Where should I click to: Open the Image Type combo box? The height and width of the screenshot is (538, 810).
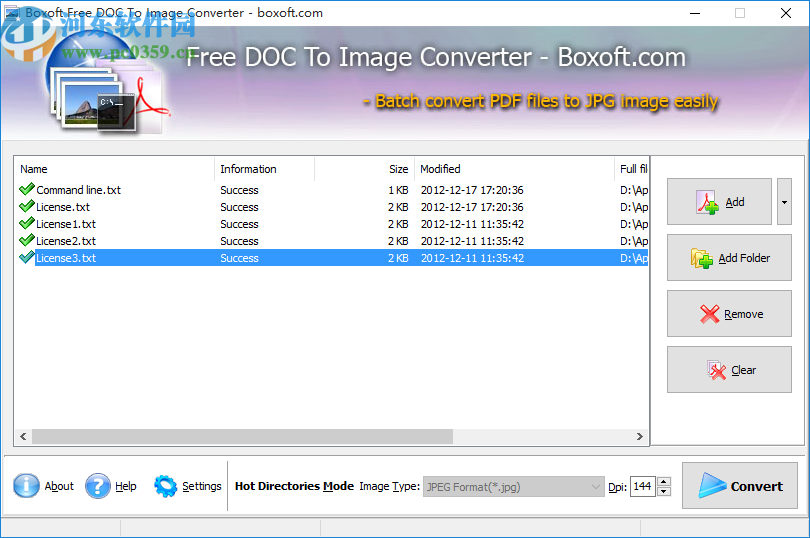tap(513, 486)
